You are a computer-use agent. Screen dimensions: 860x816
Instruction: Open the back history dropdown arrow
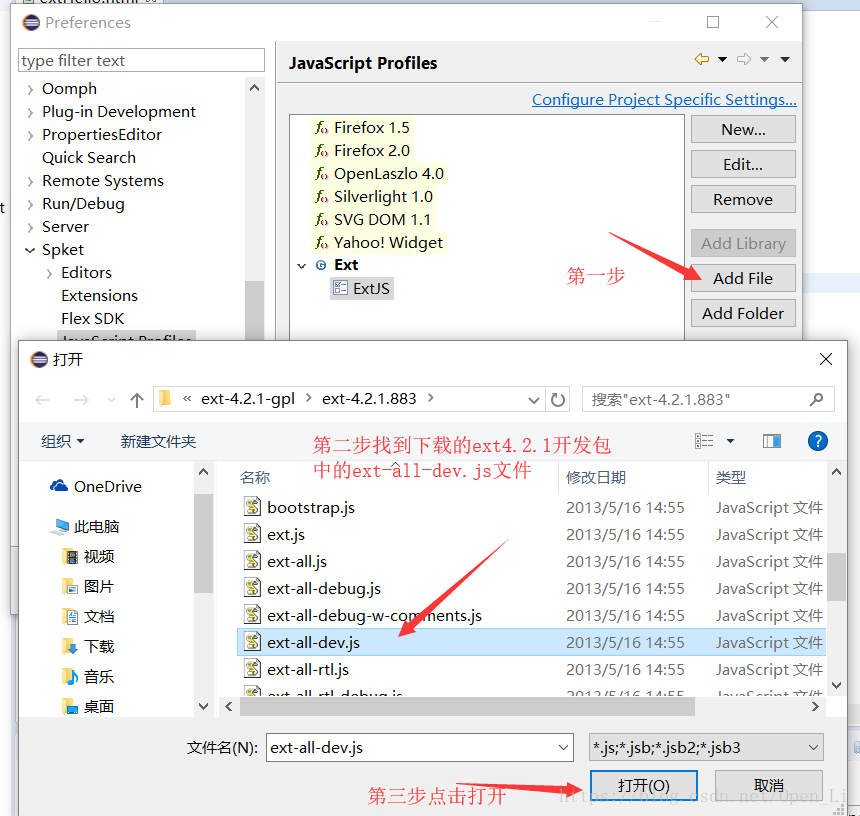(722, 59)
